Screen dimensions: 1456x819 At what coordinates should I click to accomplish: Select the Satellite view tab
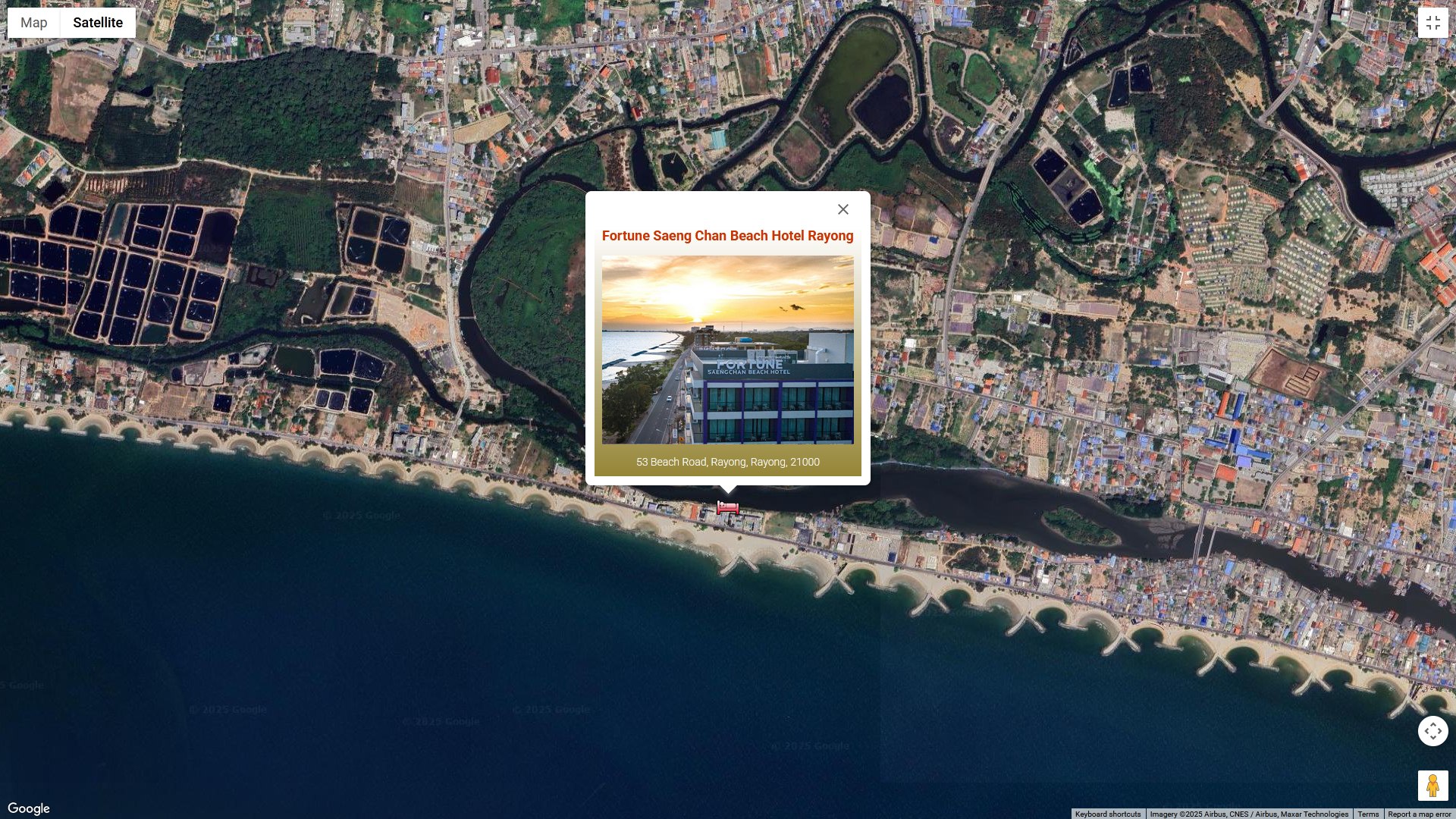click(x=98, y=23)
